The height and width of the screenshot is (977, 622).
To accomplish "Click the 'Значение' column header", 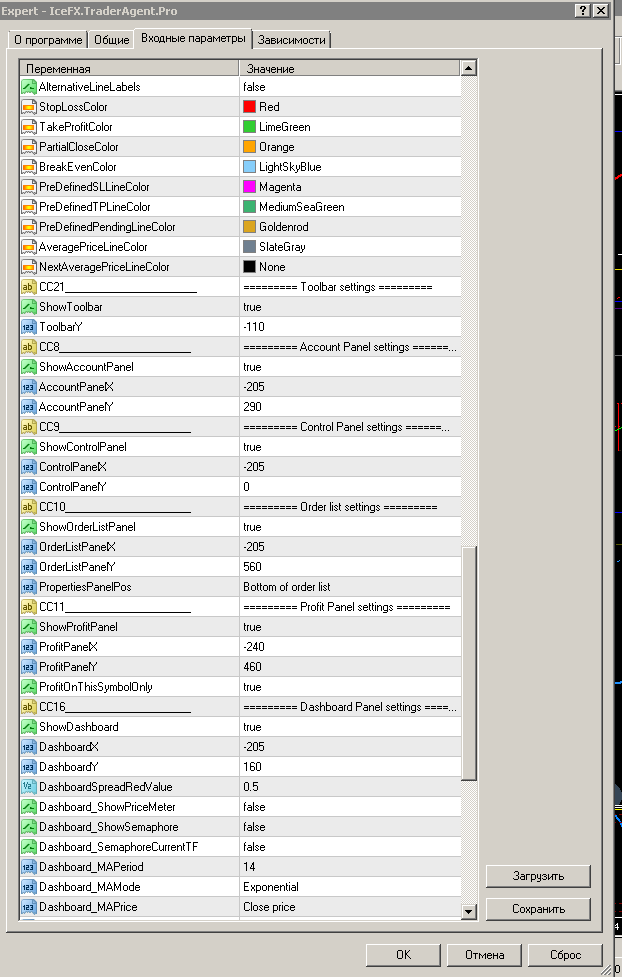I will (x=349, y=69).
